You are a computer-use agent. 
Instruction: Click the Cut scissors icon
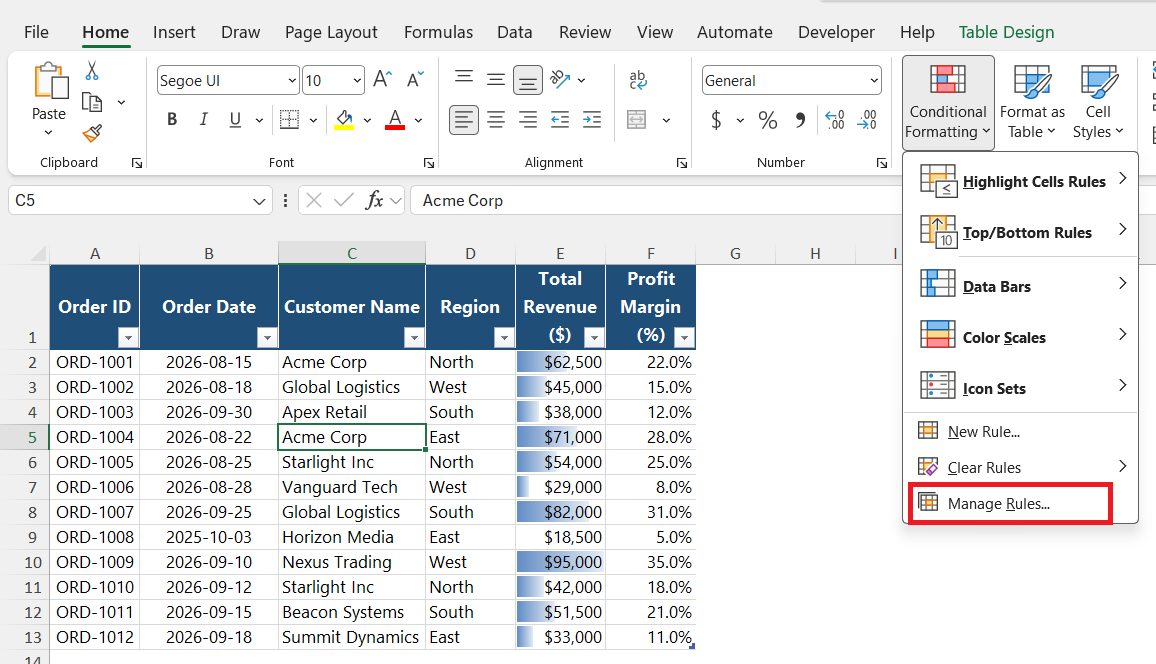[91, 71]
